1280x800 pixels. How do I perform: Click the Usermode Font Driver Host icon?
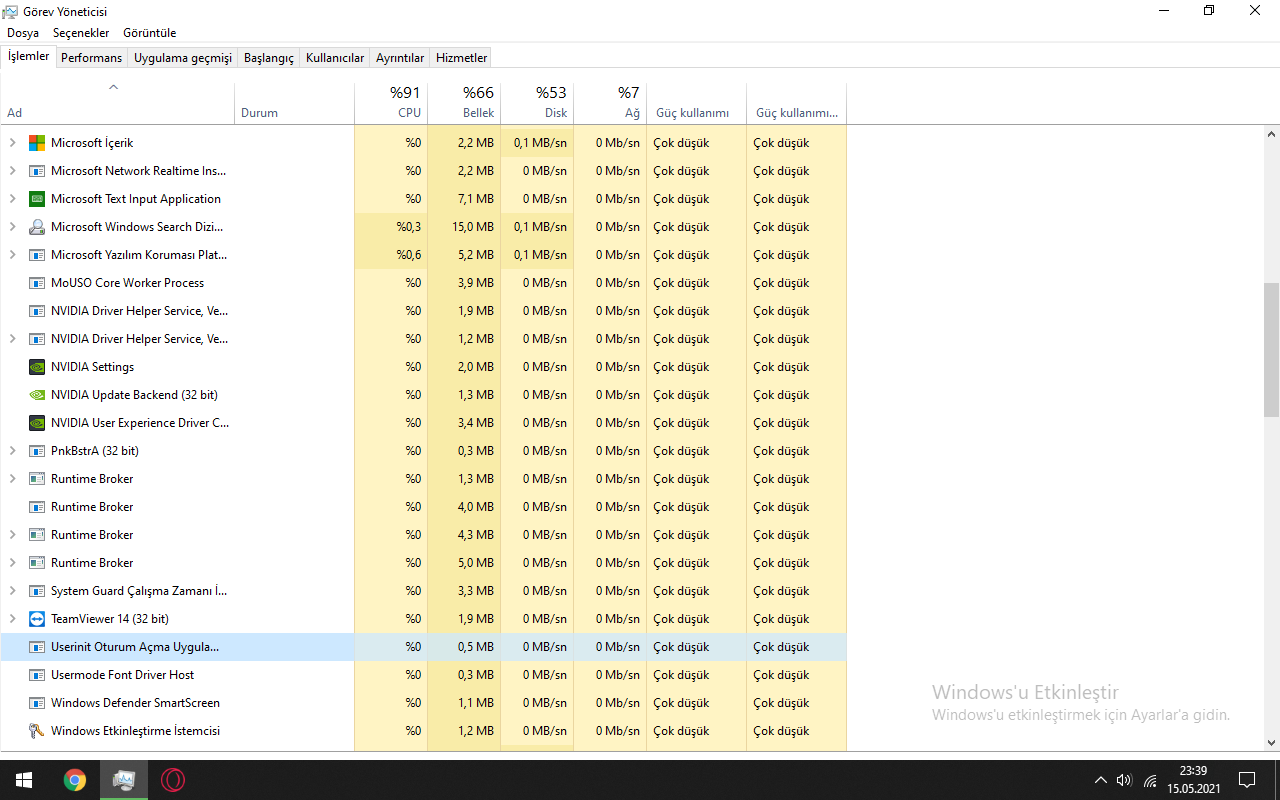37,675
